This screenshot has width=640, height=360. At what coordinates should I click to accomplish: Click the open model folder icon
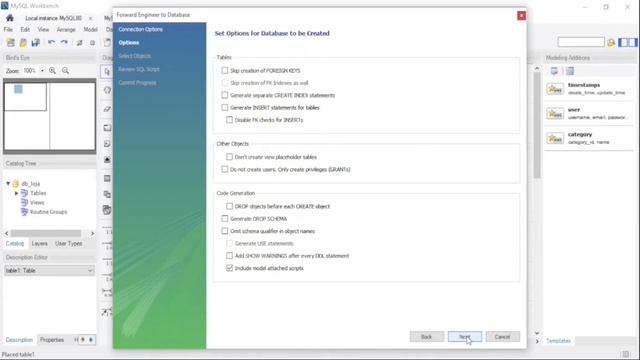point(23,42)
